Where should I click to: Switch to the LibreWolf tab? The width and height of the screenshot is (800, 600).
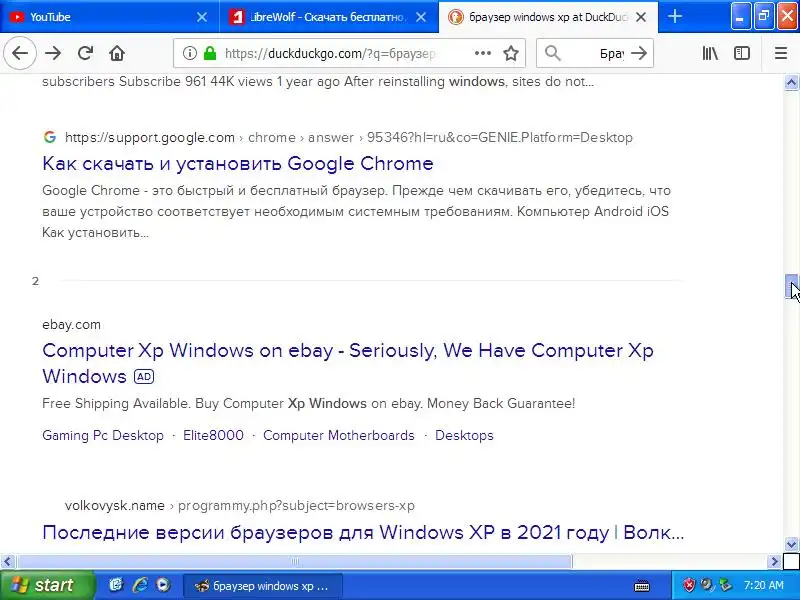click(329, 17)
